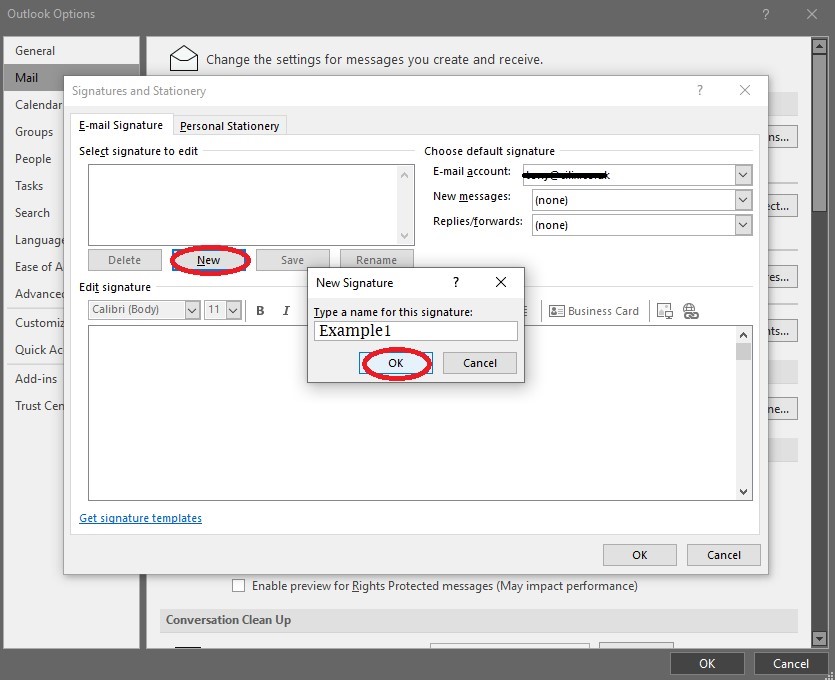This screenshot has height=680, width=835.
Task: Click the help icon in New Signature dialog
Action: click(x=456, y=282)
